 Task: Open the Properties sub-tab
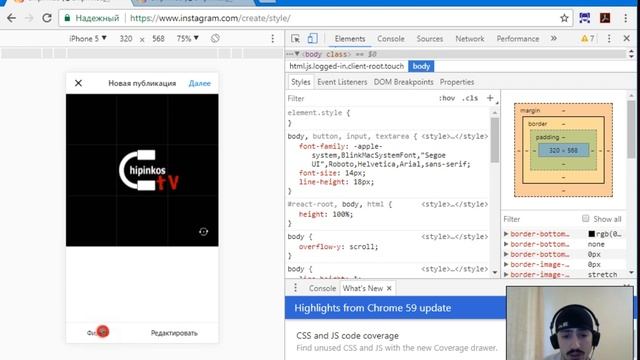[457, 82]
